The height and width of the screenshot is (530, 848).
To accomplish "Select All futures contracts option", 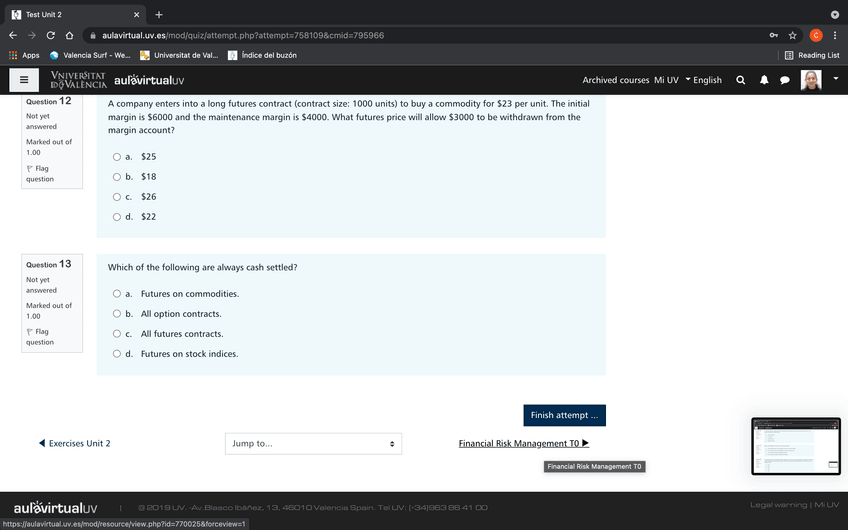I will pos(117,334).
